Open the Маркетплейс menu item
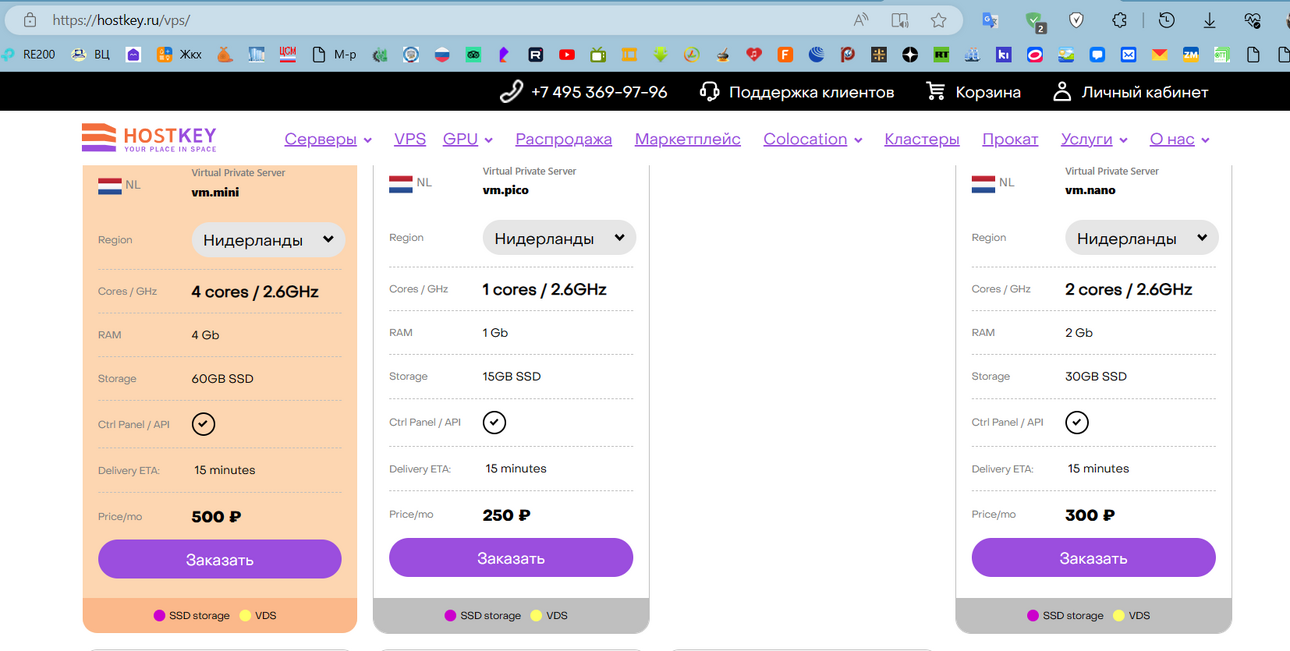 pos(688,139)
